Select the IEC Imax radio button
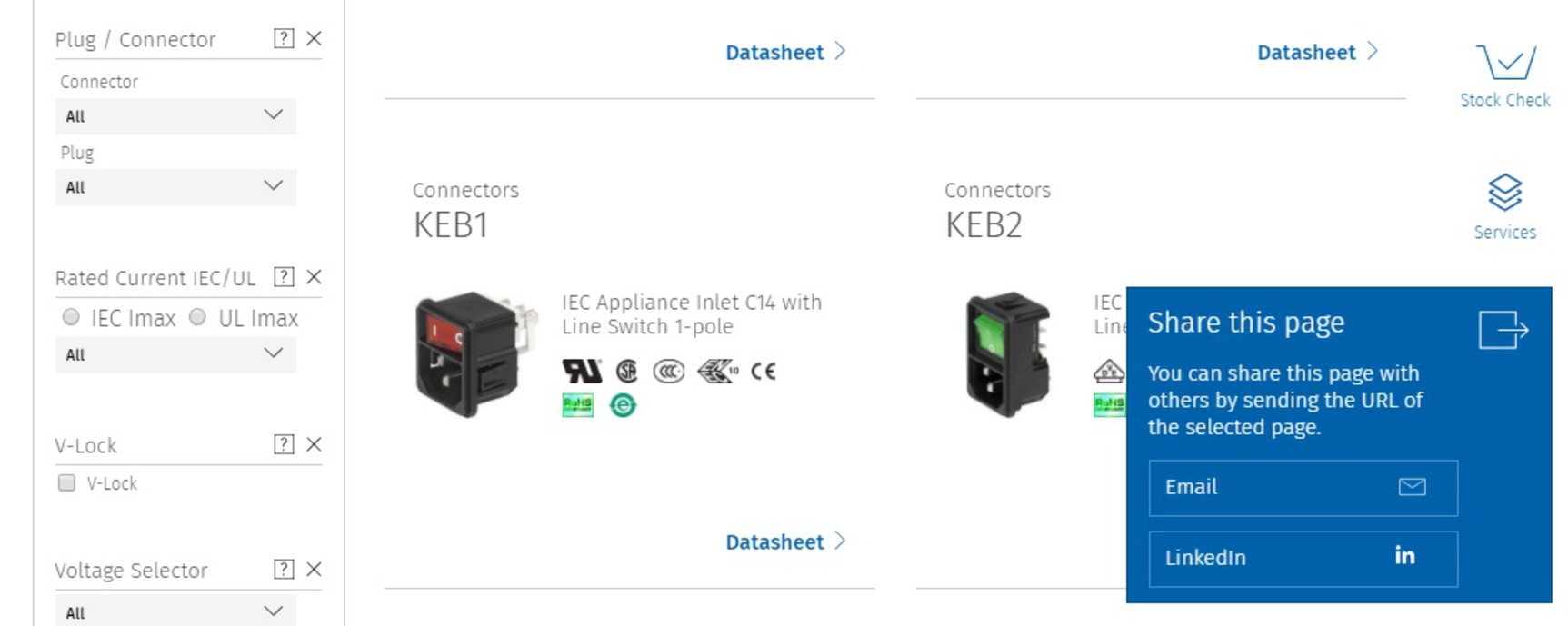 tap(70, 317)
